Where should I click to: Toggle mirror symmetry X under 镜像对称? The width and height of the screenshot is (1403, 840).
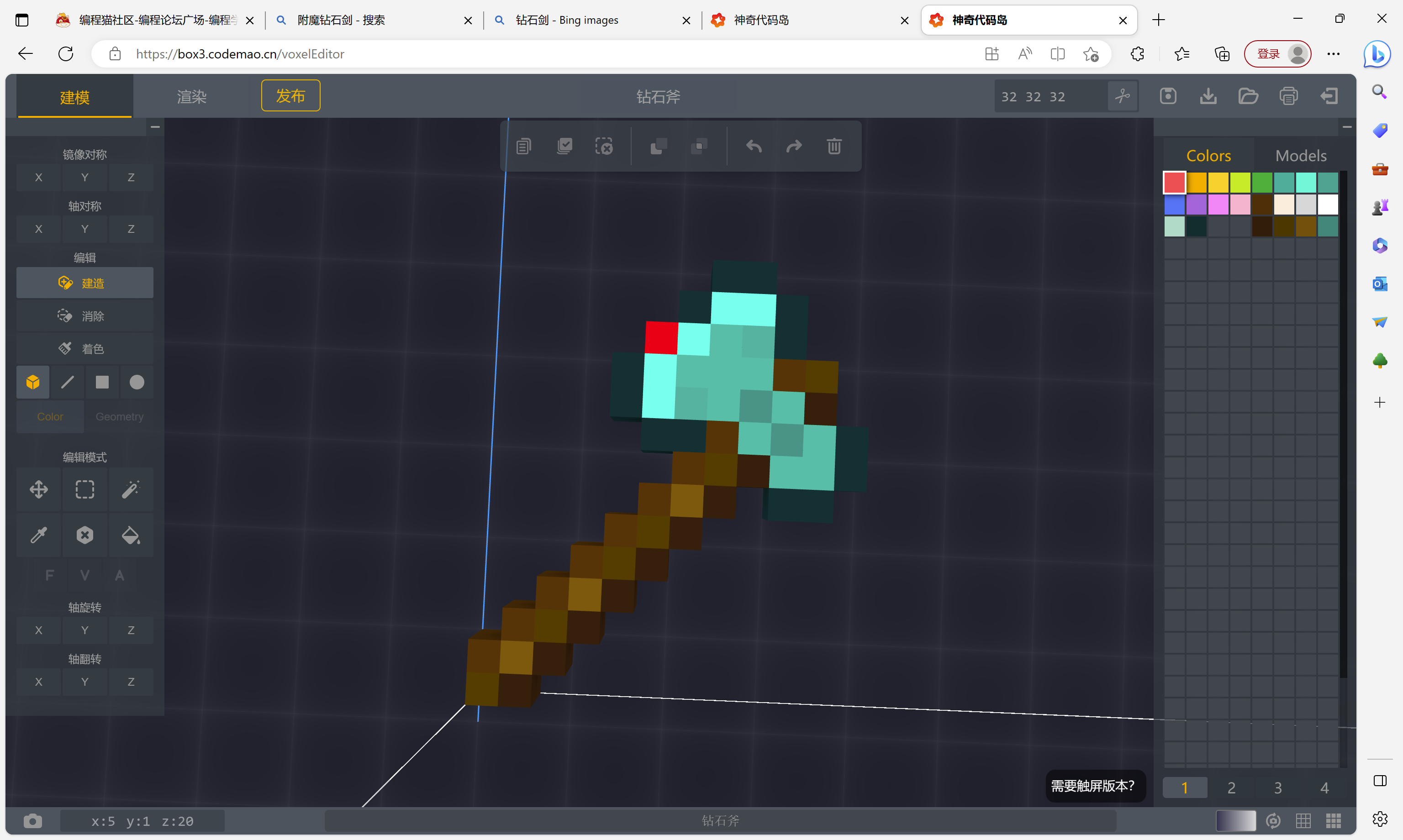(x=38, y=177)
